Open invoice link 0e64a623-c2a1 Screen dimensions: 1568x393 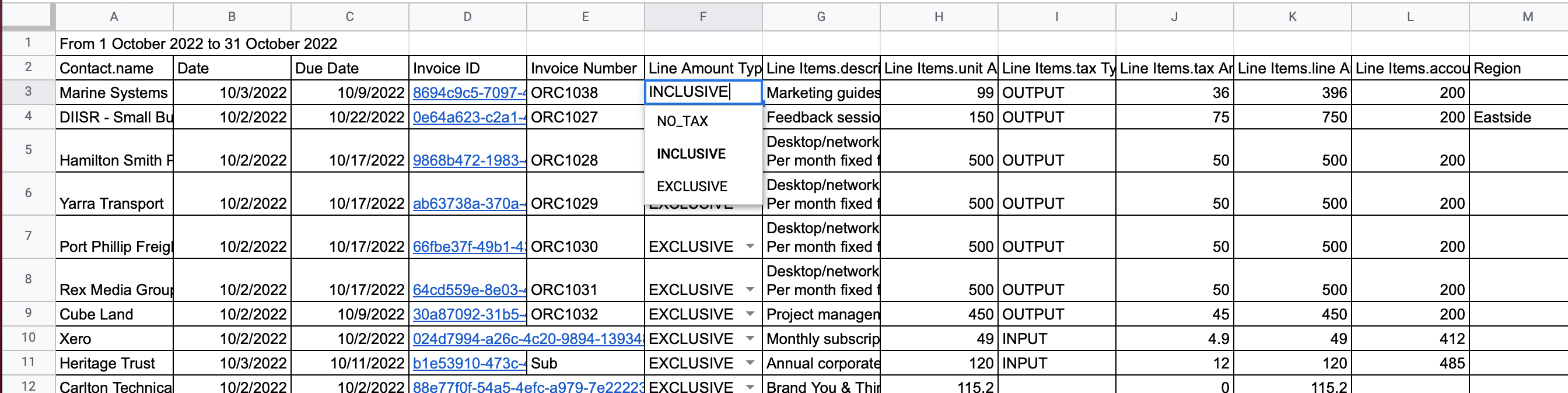click(470, 117)
